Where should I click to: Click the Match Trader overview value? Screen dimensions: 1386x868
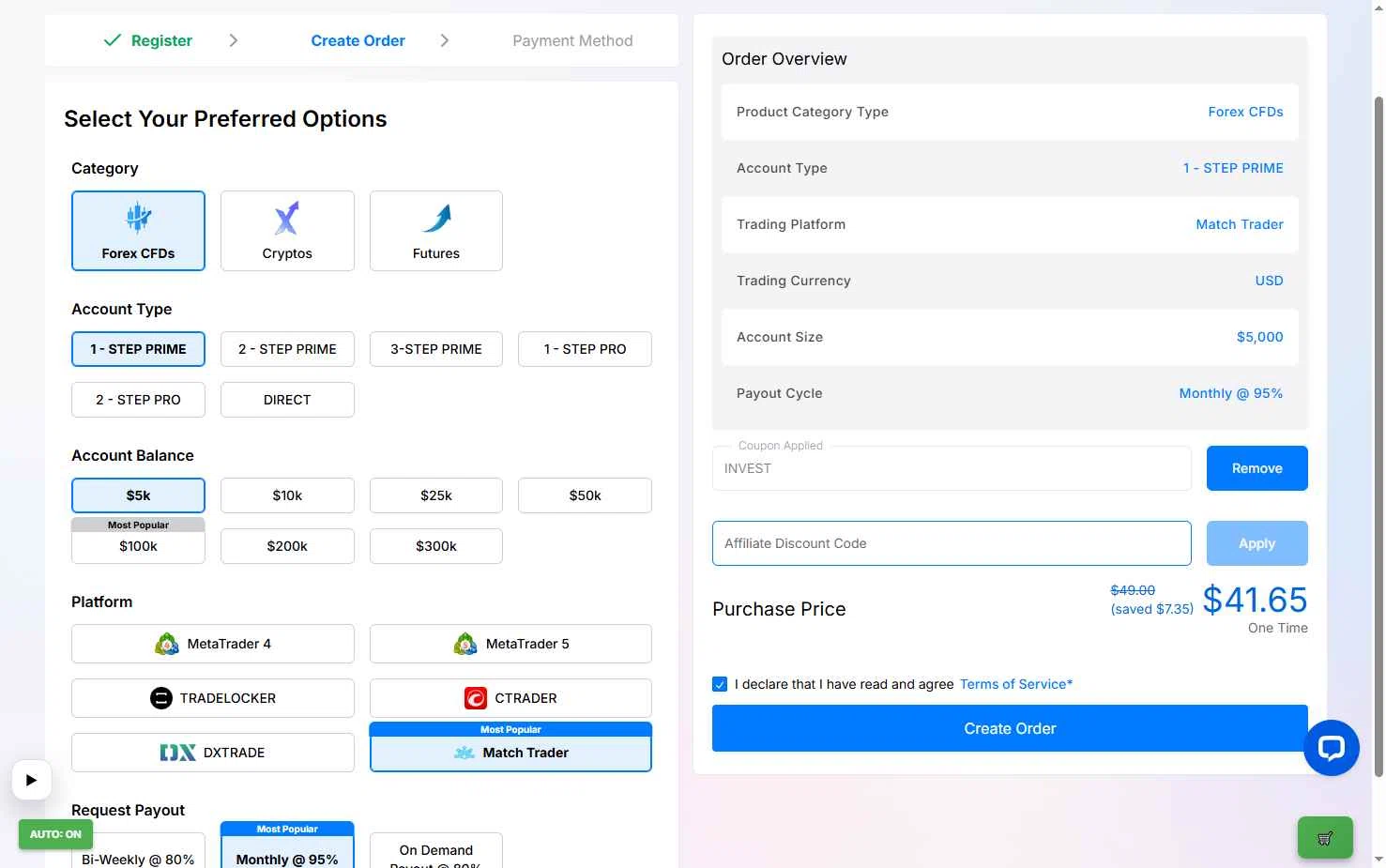[x=1240, y=224]
